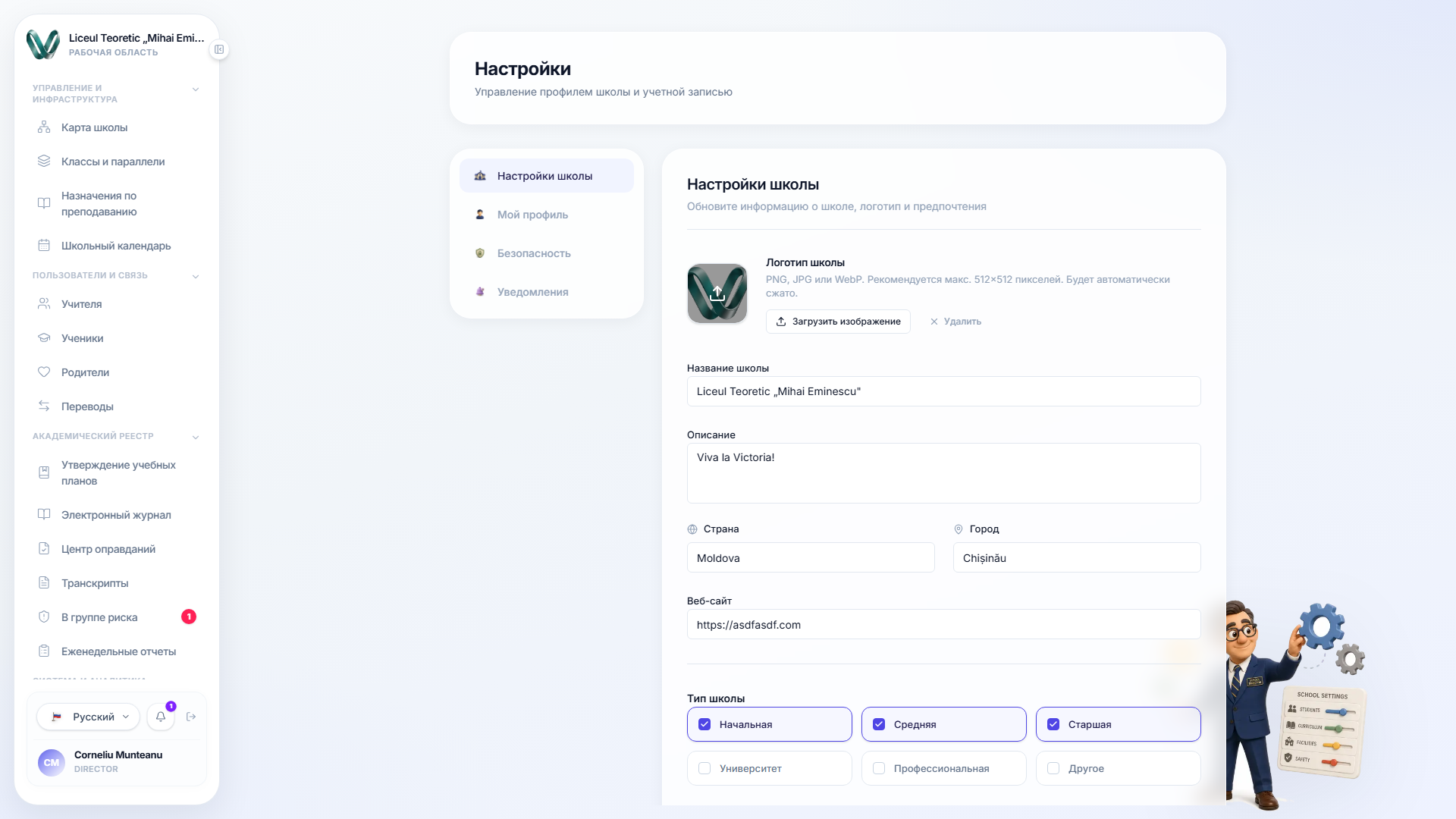Click the profile avatar icon beside Мой профиль
The image size is (1456, 819).
480,215
